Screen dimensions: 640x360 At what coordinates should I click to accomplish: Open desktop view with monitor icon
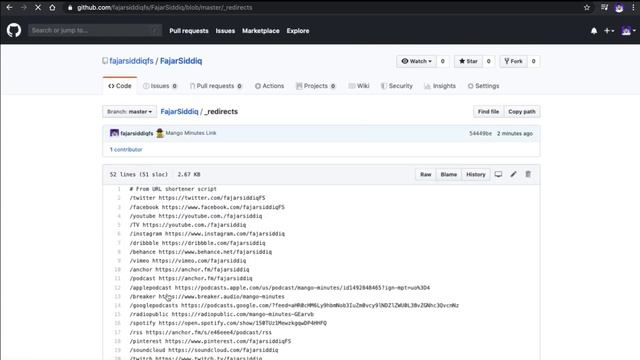click(498, 174)
